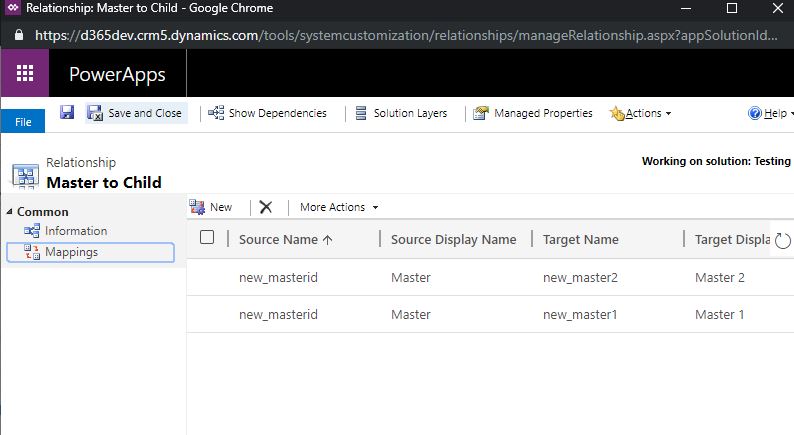Open the File menu

tap(23, 122)
